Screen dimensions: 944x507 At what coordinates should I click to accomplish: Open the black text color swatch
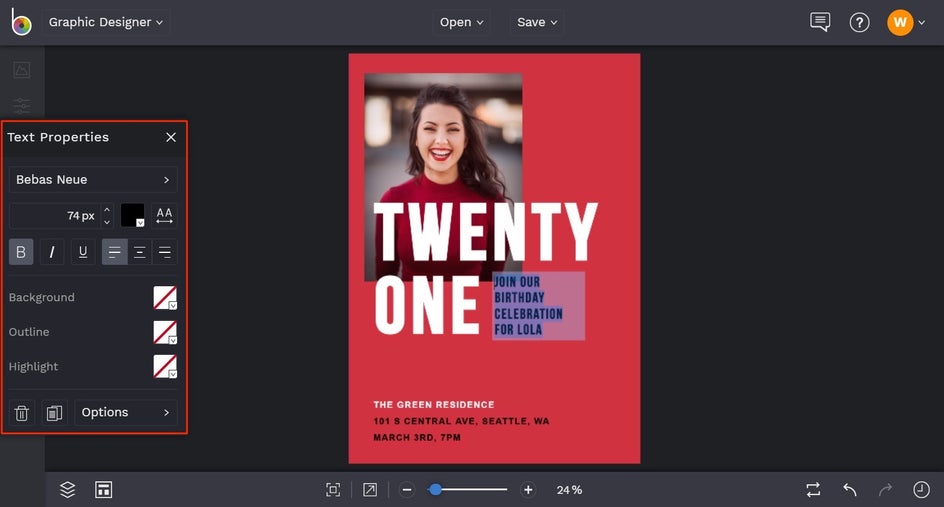point(132,215)
